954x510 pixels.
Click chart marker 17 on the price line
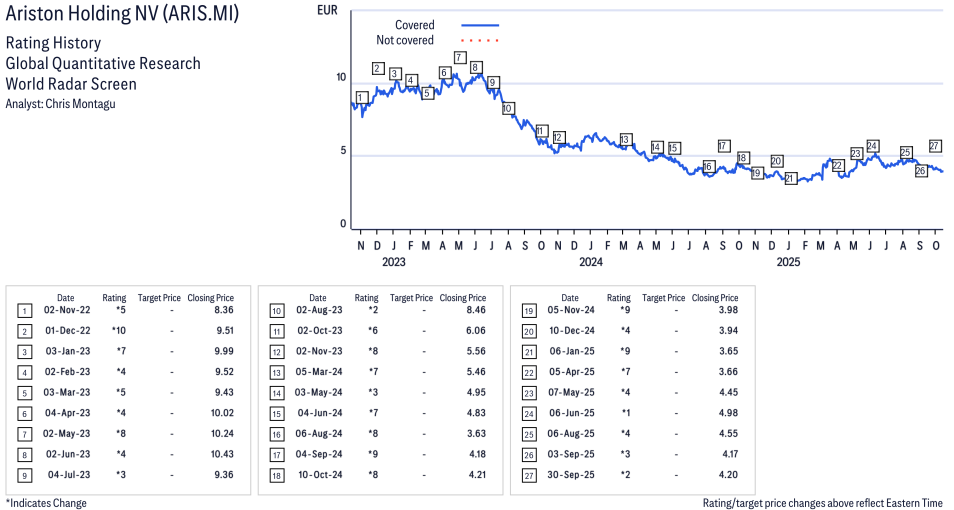pos(723,146)
